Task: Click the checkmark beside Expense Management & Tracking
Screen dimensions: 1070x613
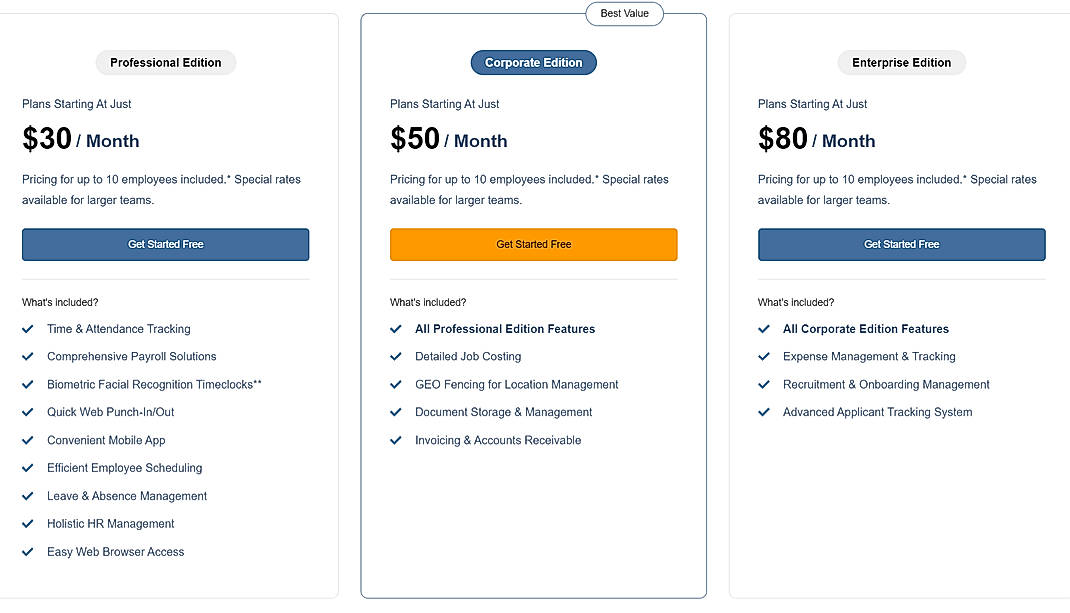Action: (x=764, y=357)
